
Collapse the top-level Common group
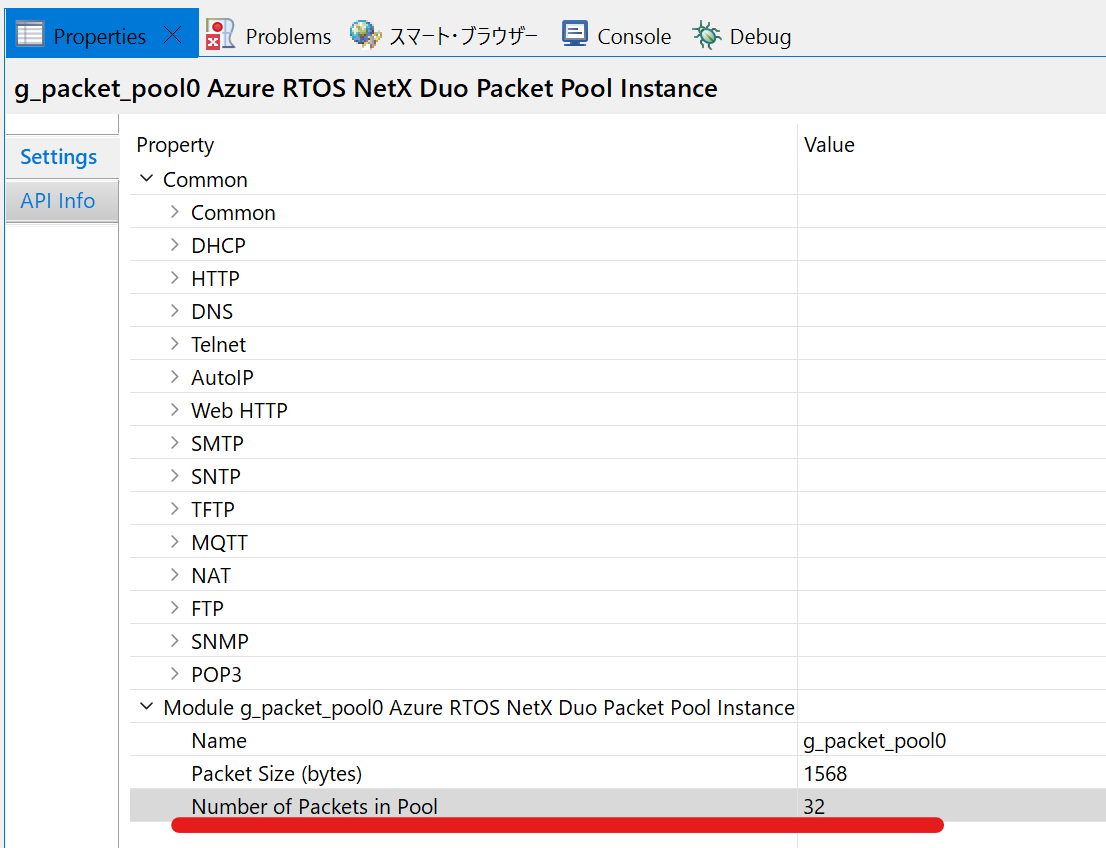click(147, 178)
